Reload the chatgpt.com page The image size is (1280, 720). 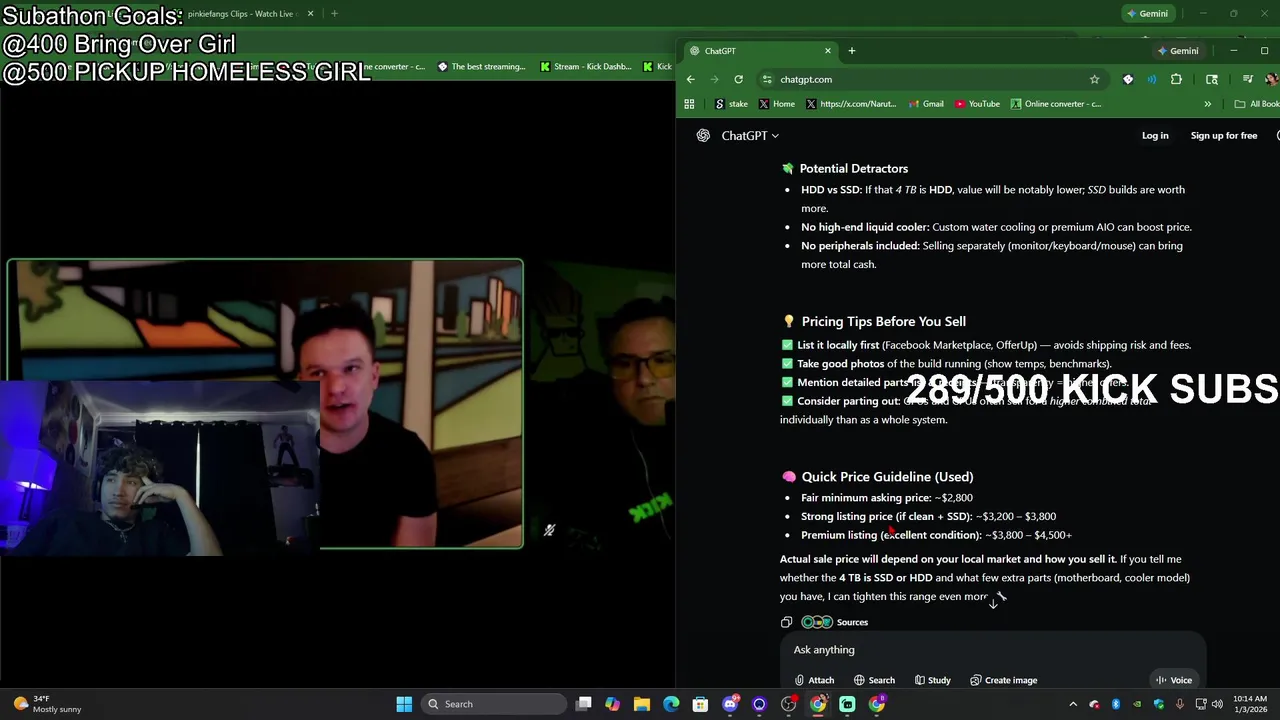coord(738,79)
